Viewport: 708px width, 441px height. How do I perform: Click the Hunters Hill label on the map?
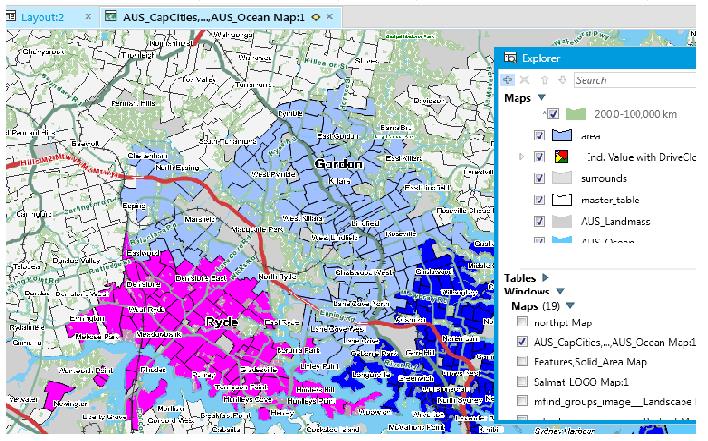[x=316, y=390]
